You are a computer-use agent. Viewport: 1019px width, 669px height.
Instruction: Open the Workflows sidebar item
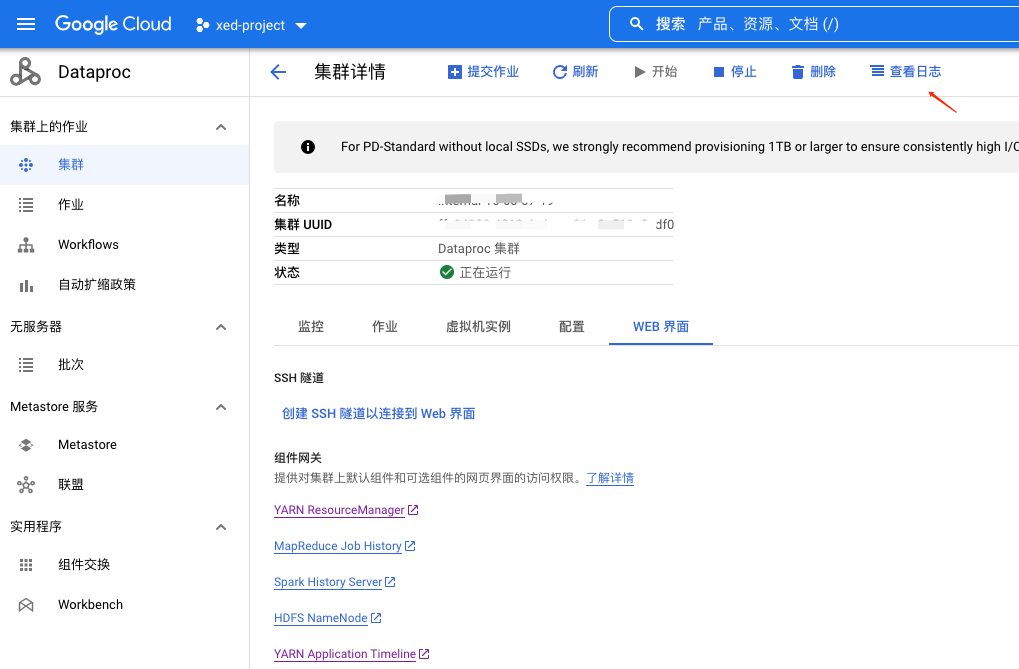pyautogui.click(x=88, y=245)
